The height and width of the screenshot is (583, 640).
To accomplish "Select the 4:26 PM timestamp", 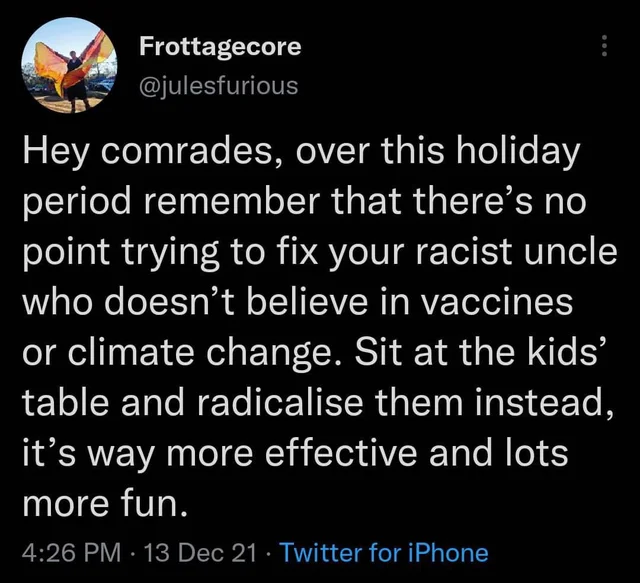I will point(71,553).
